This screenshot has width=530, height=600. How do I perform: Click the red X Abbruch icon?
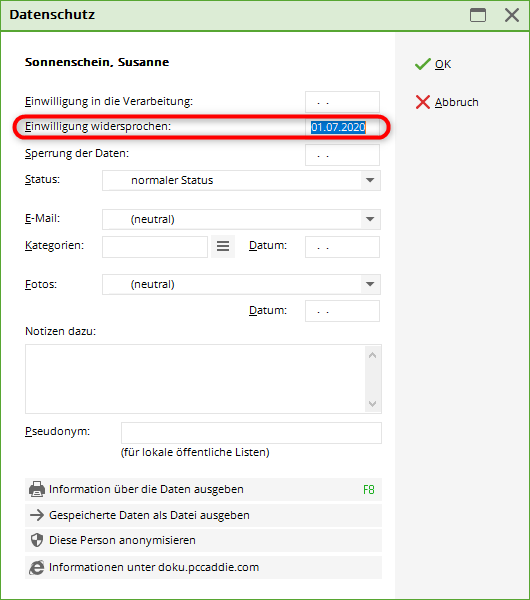click(x=422, y=102)
